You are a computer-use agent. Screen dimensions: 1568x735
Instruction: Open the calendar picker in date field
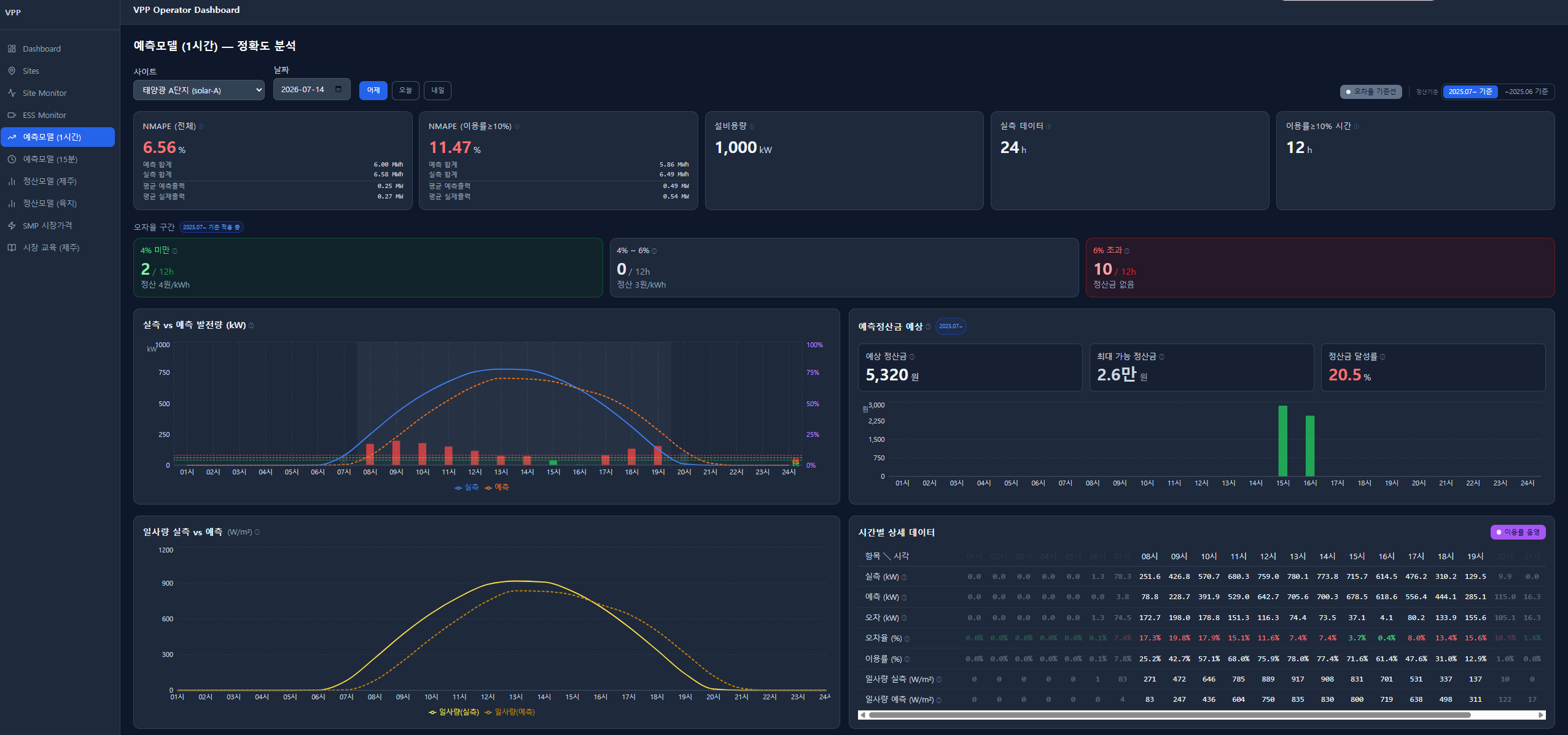coord(338,90)
